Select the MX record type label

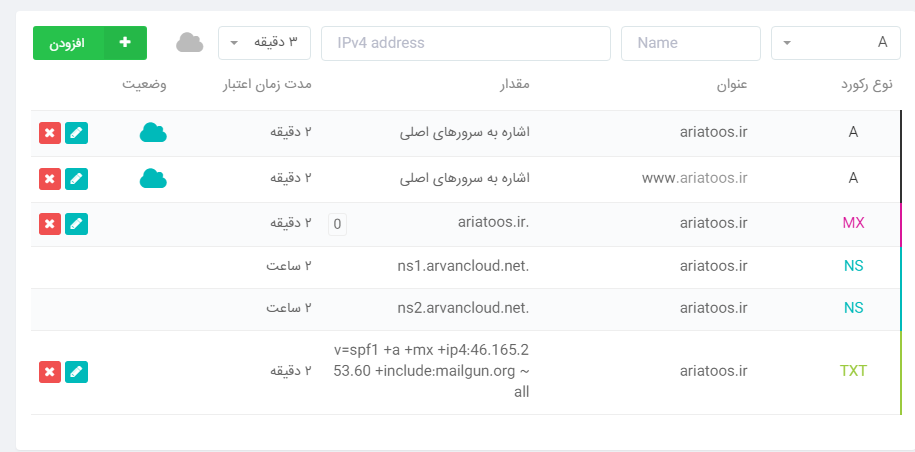click(853, 223)
